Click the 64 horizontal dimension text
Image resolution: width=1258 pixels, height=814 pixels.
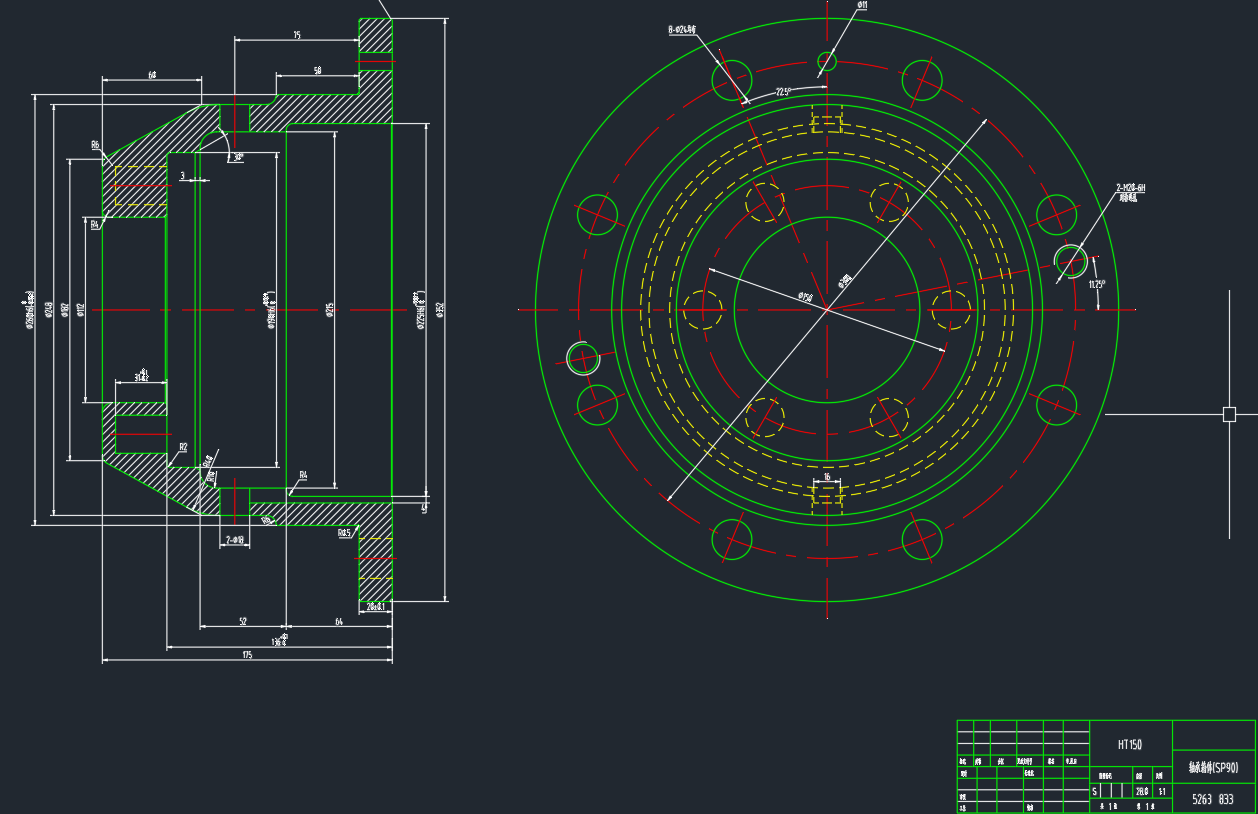(338, 621)
